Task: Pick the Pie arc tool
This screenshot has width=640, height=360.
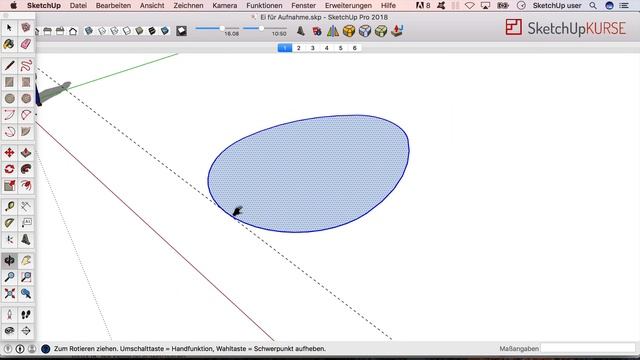Action: (x=26, y=131)
